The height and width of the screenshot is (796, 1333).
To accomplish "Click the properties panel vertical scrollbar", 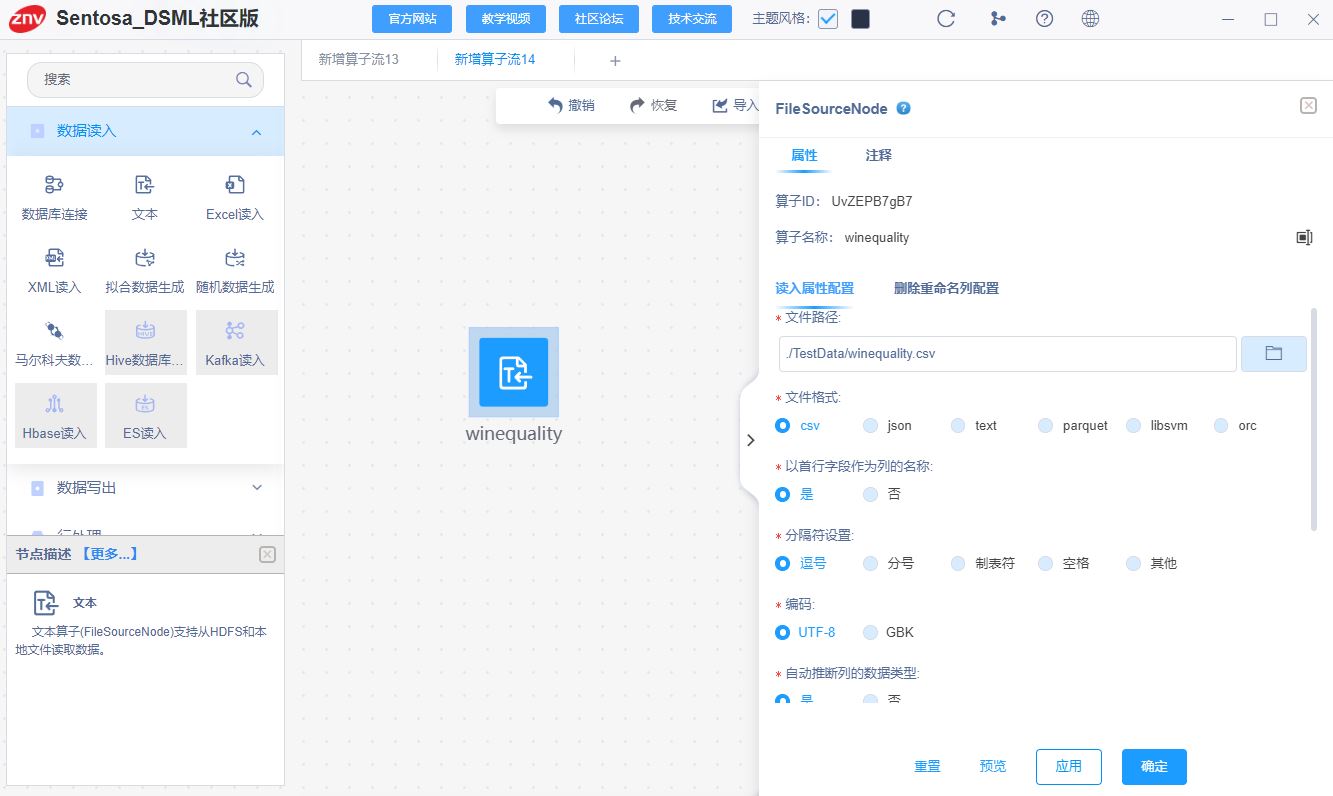I will [x=1314, y=420].
